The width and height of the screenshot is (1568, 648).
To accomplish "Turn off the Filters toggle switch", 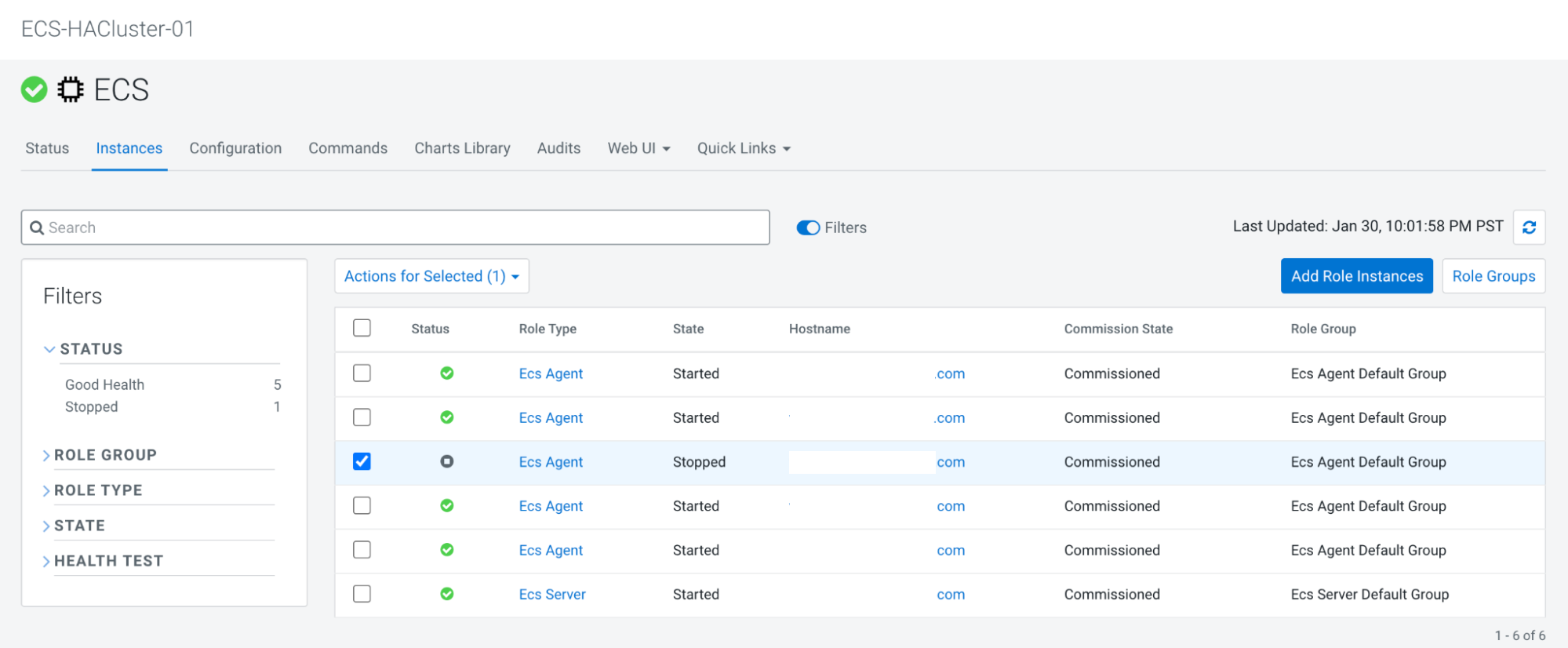I will click(x=808, y=228).
